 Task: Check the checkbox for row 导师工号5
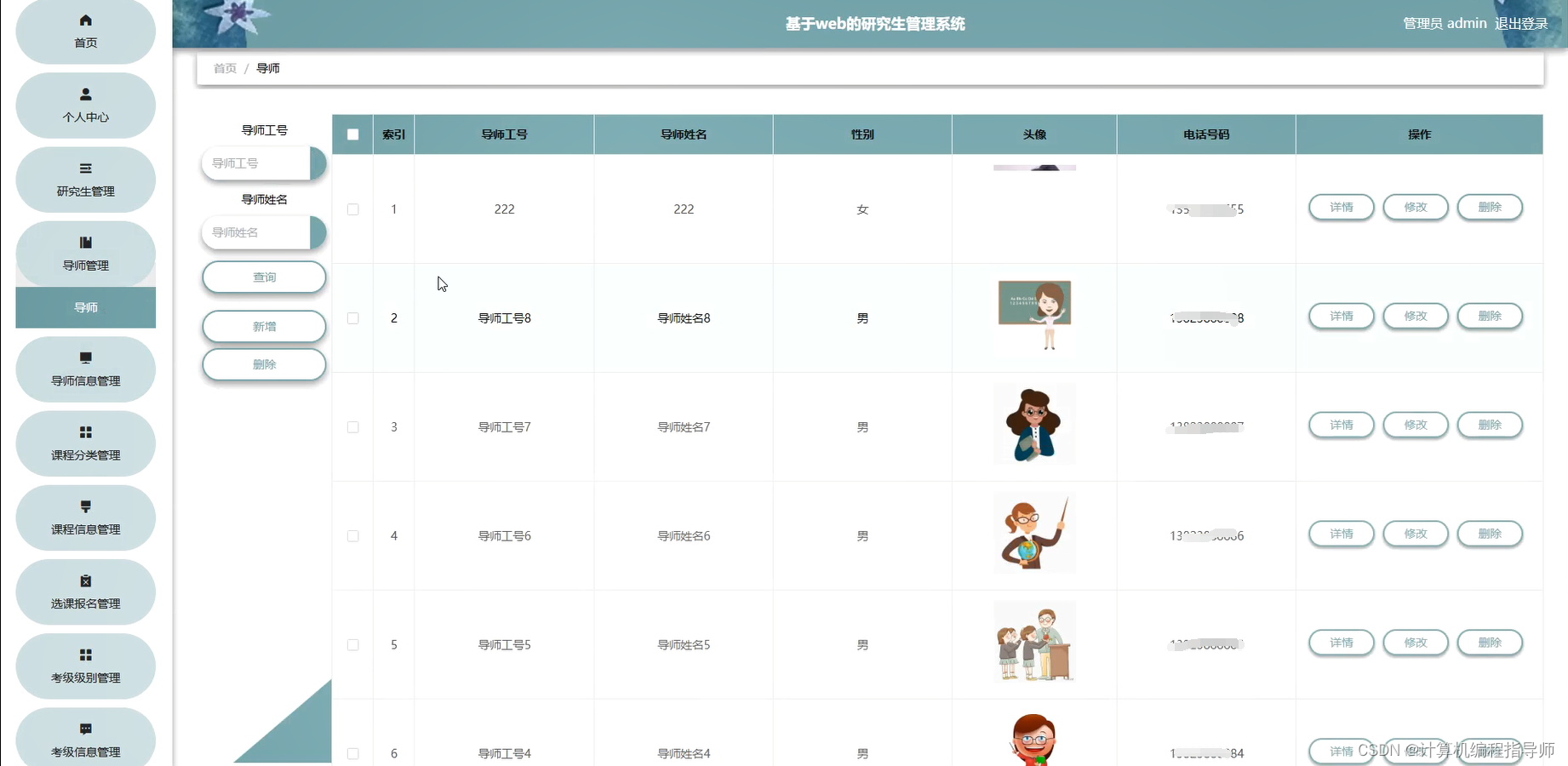(353, 645)
